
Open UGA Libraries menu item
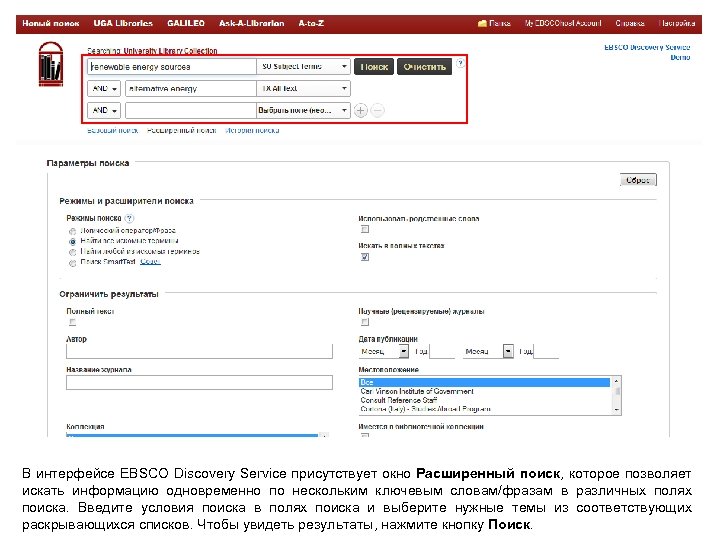click(x=123, y=23)
